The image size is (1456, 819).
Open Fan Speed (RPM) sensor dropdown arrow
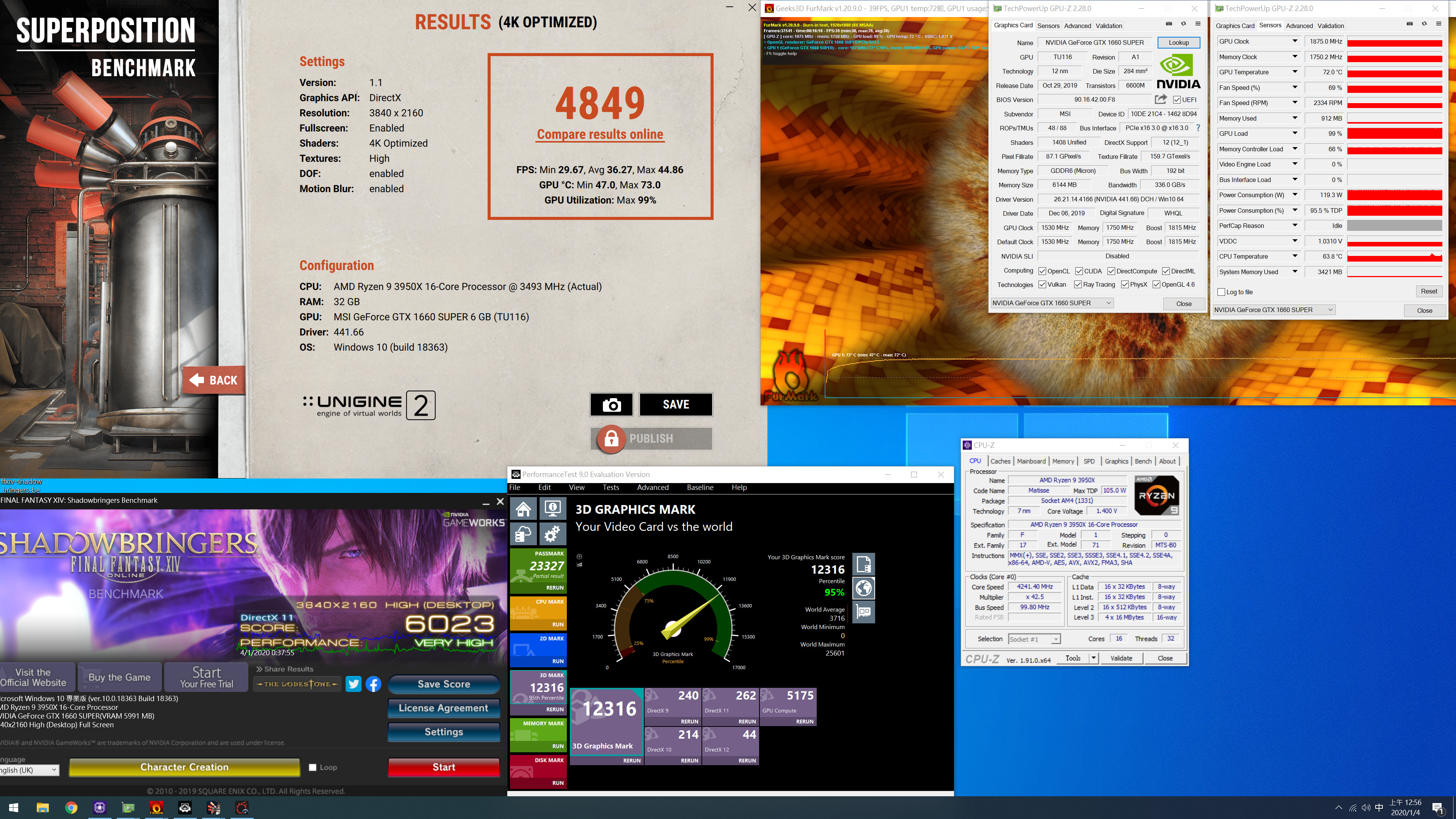pyautogui.click(x=1294, y=103)
